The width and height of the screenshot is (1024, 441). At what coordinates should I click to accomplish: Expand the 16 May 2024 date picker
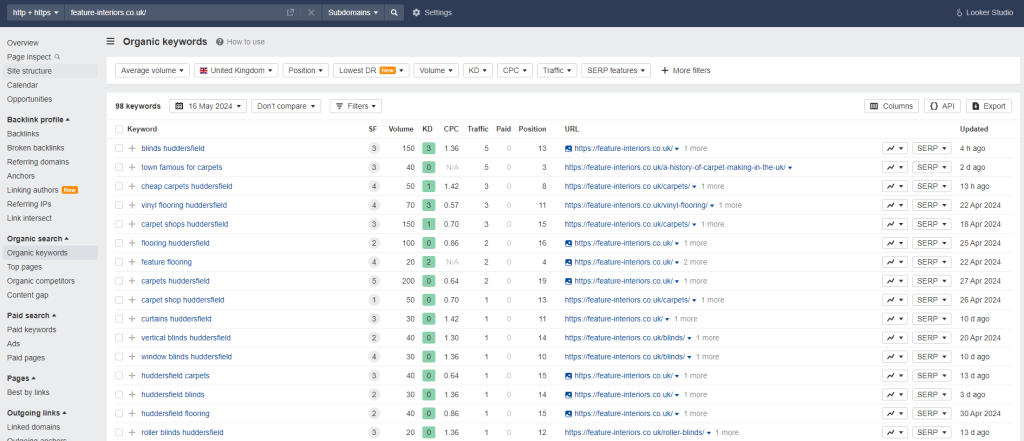point(208,106)
